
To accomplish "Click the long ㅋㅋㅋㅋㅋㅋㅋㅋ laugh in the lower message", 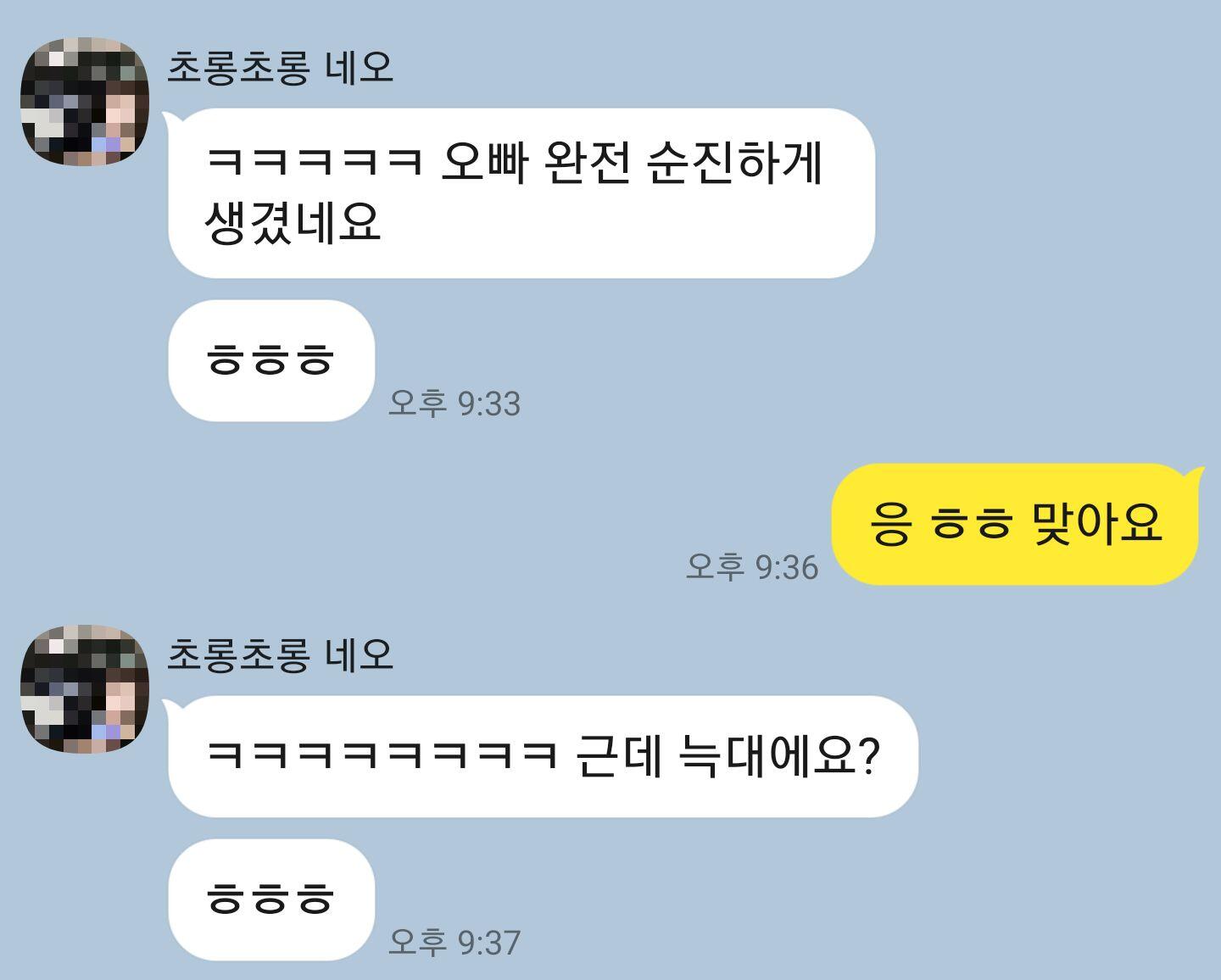I will coord(382,754).
